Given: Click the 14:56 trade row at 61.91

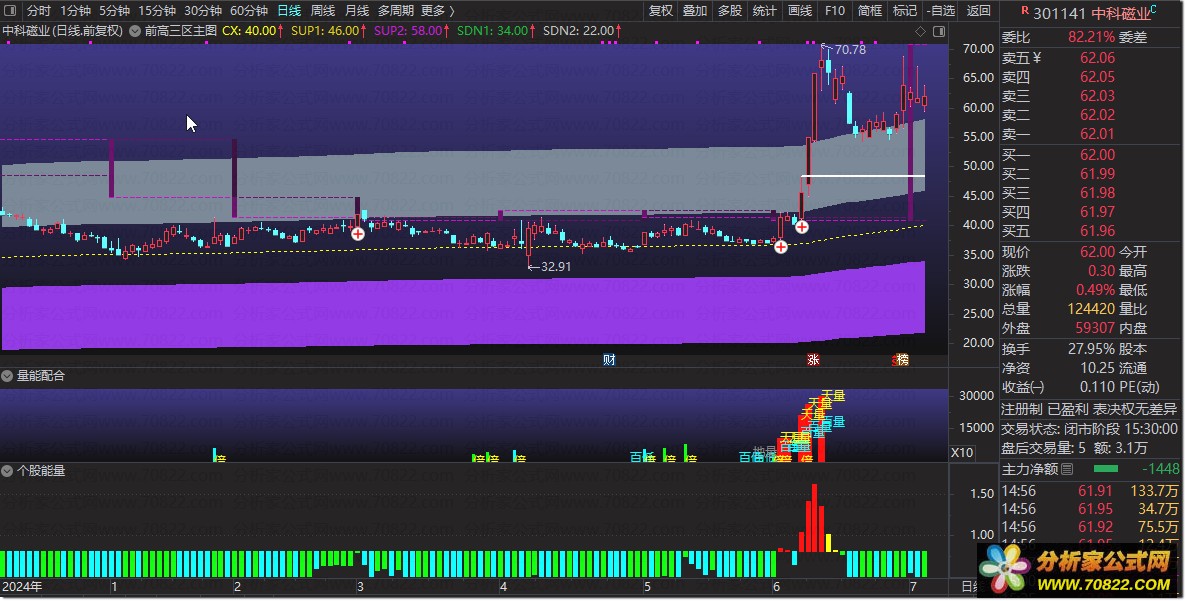Looking at the screenshot, I should pyautogui.click(x=1089, y=490).
